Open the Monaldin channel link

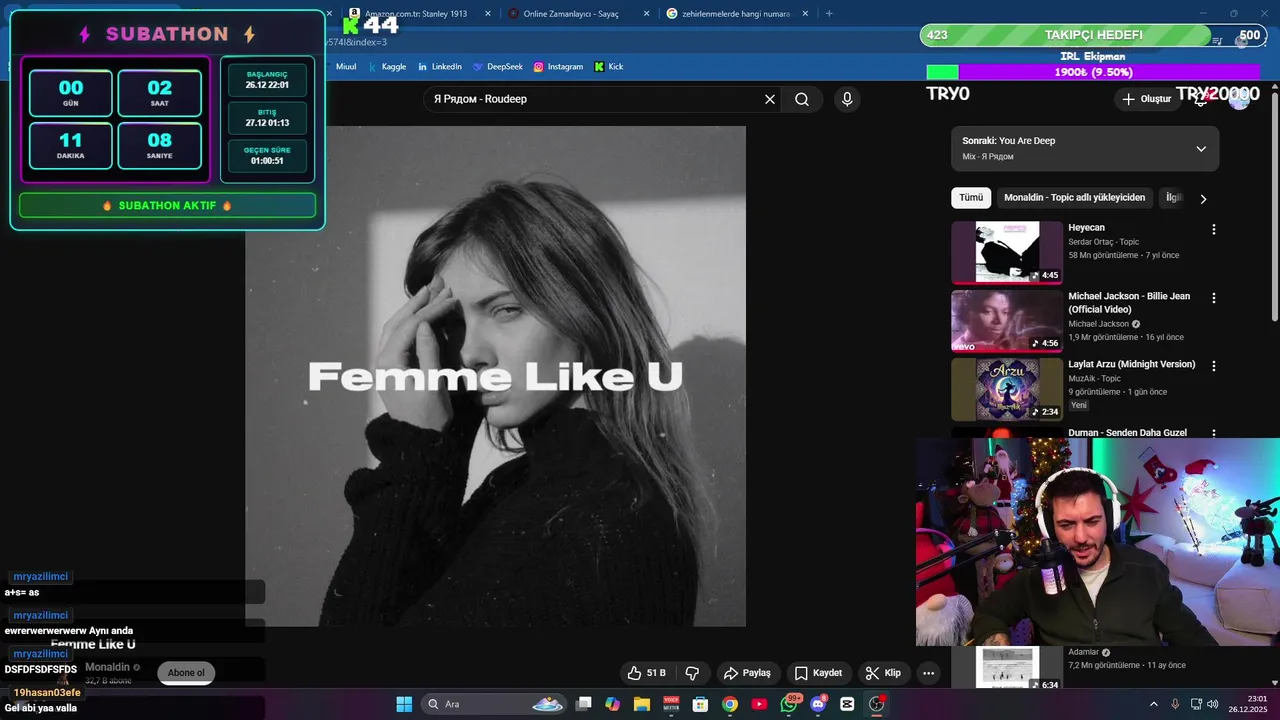click(107, 667)
